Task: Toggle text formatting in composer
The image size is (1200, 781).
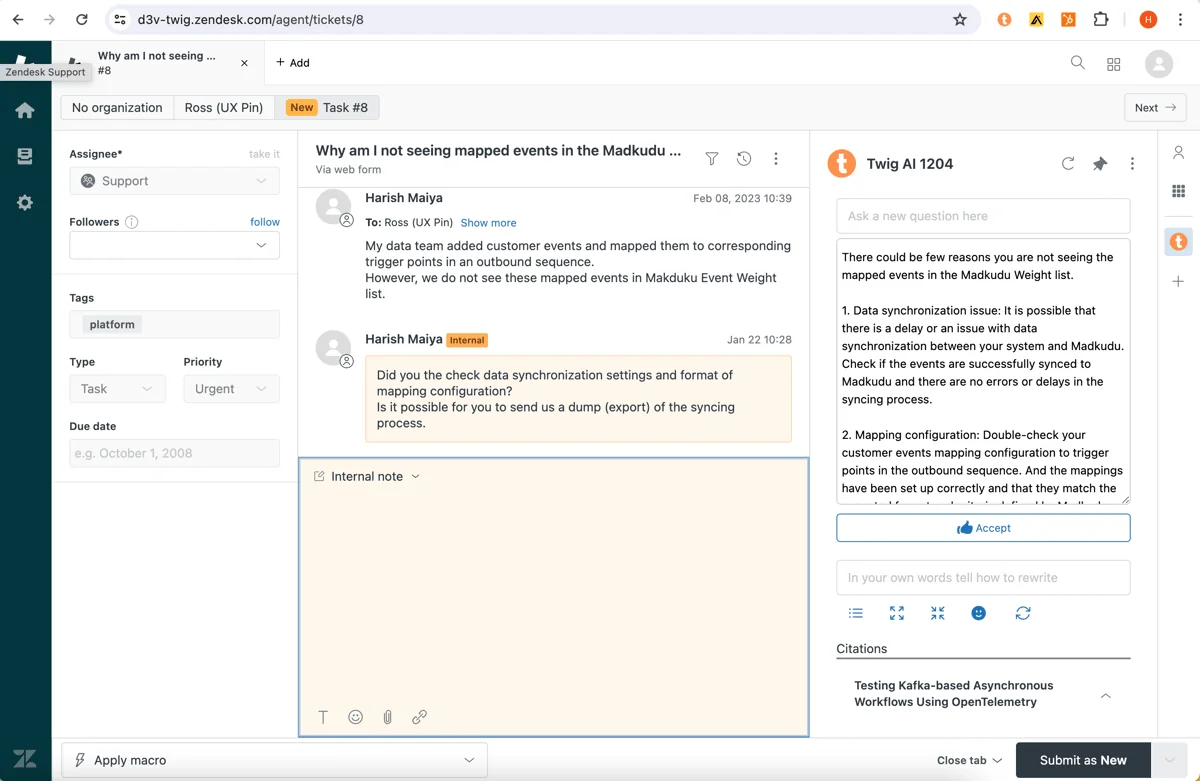Action: click(x=323, y=717)
